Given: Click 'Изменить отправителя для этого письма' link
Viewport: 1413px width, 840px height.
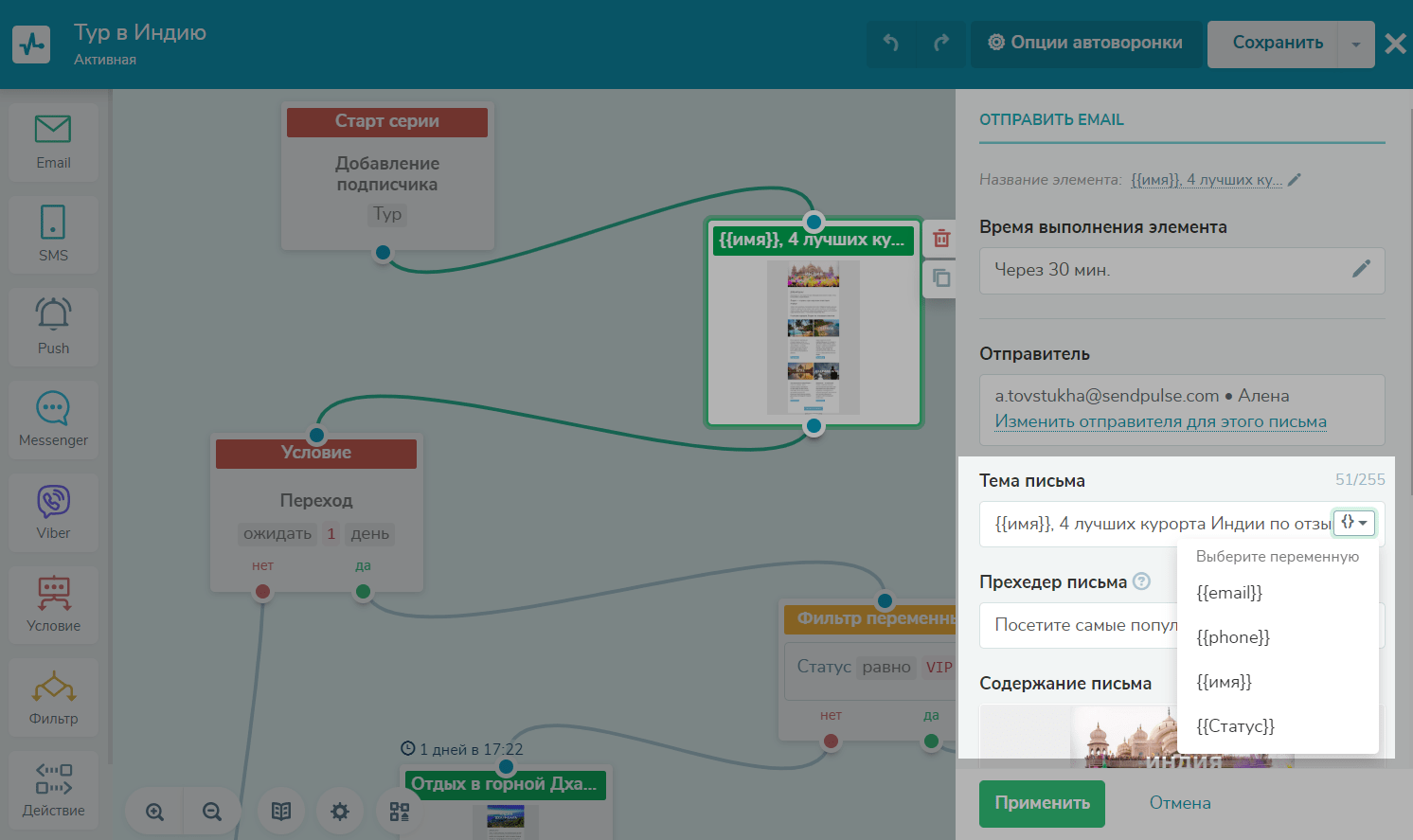Looking at the screenshot, I should 1160,422.
